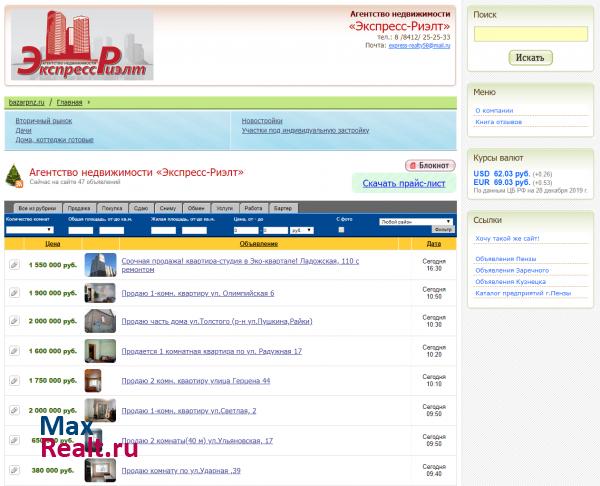
Task: Add the Ульяновская, 17 listing to notepad
Action: point(14,440)
